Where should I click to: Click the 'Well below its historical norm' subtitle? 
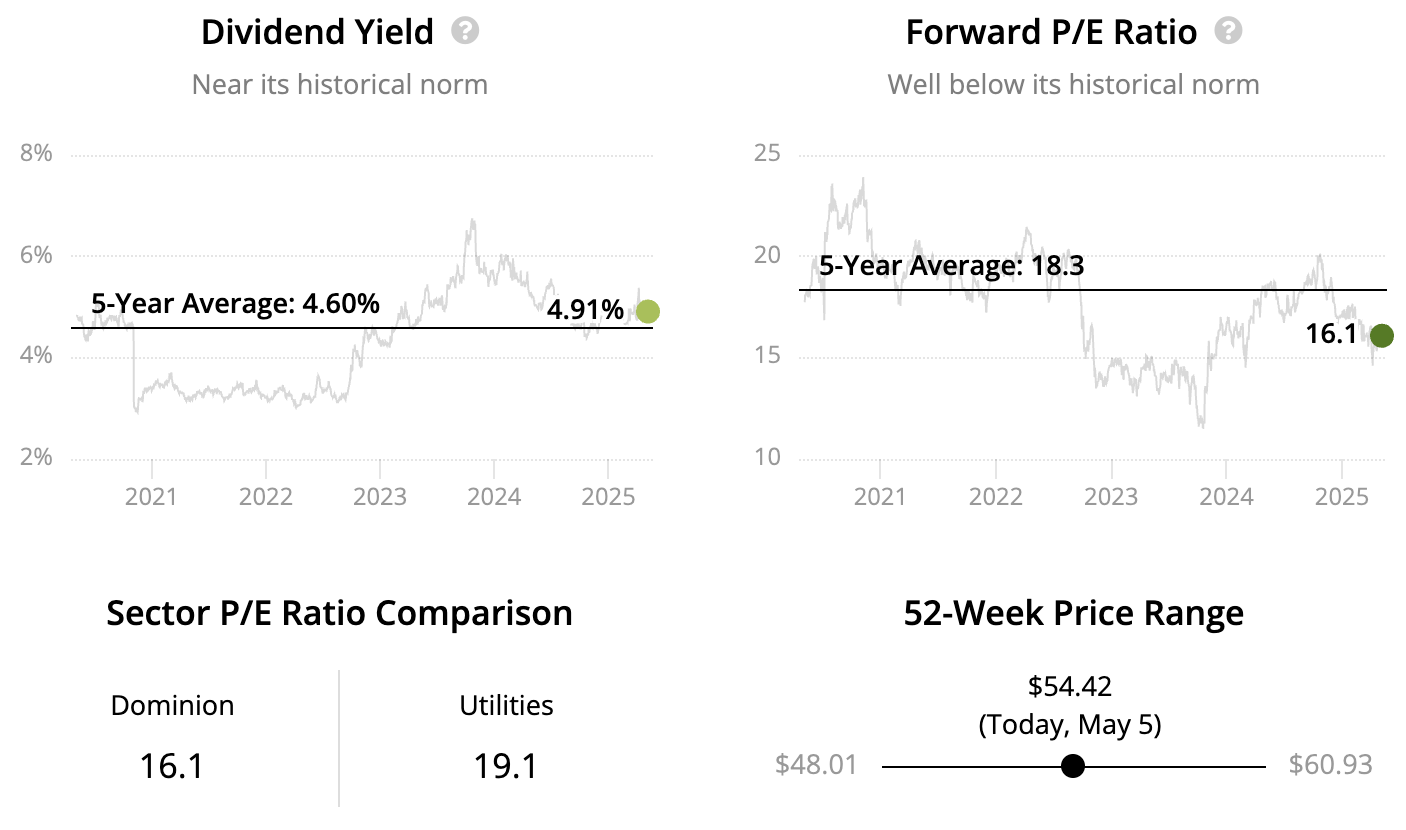(x=1073, y=84)
